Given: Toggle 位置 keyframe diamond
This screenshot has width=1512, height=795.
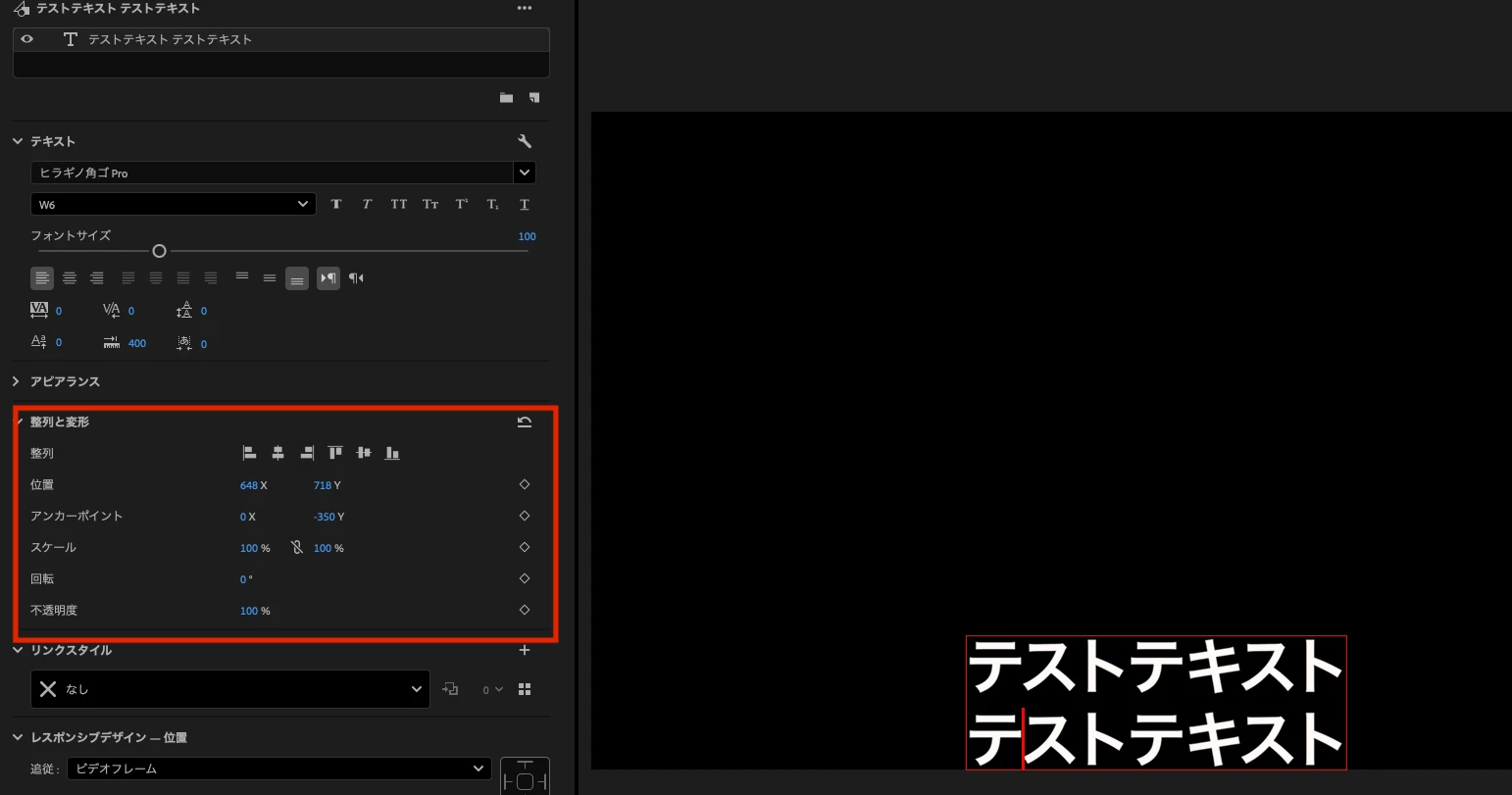Looking at the screenshot, I should click(525, 484).
